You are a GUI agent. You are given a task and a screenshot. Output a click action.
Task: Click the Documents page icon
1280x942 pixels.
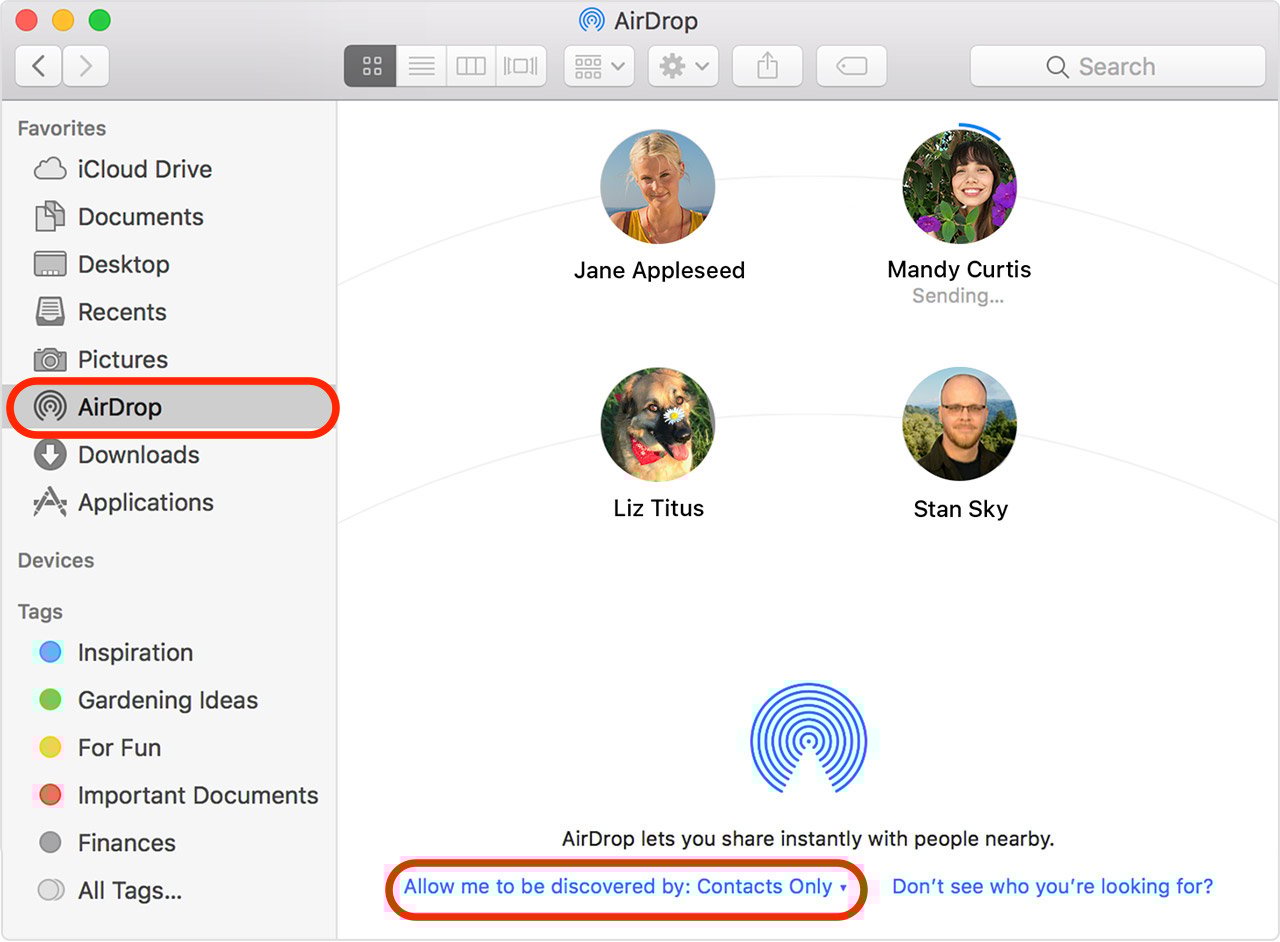[50, 217]
